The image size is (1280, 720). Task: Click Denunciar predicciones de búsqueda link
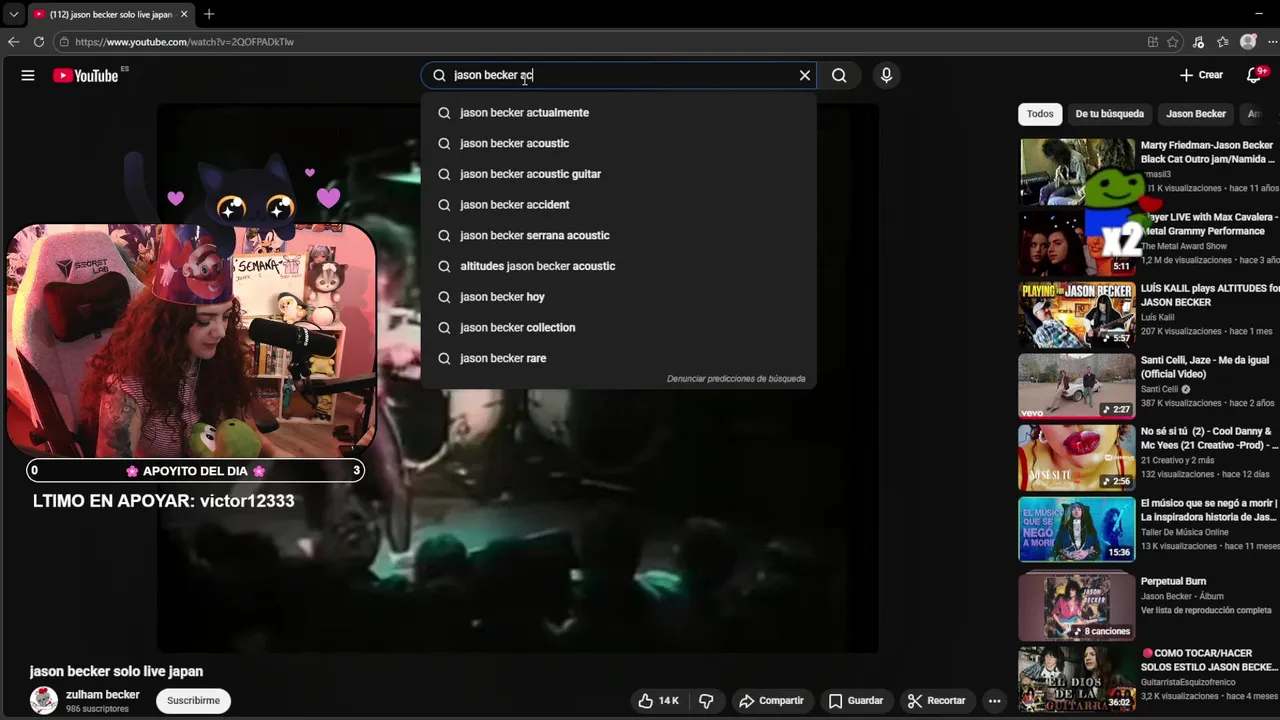click(736, 379)
